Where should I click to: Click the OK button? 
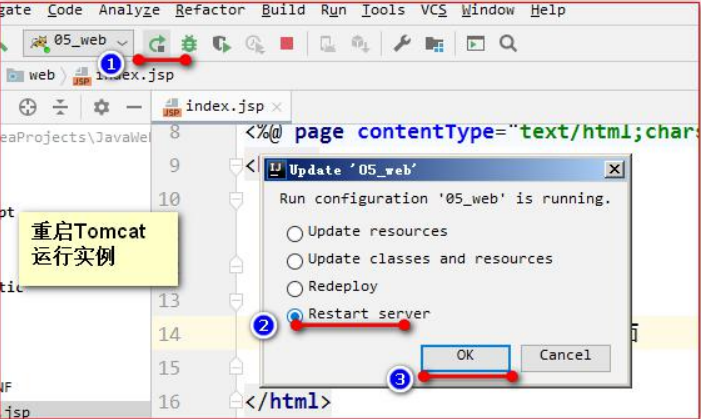tap(465, 358)
